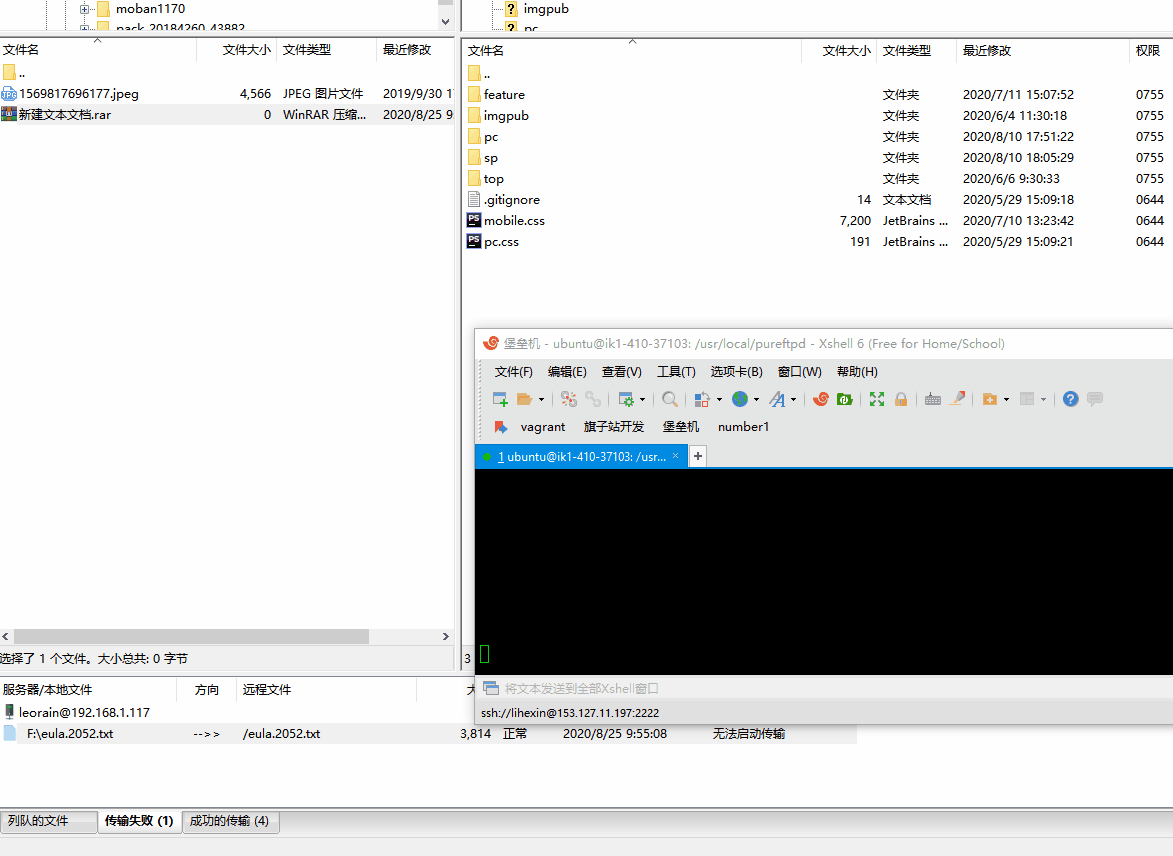This screenshot has width=1173, height=856.
Task: Click the keyboard key mapping icon
Action: (x=933, y=400)
